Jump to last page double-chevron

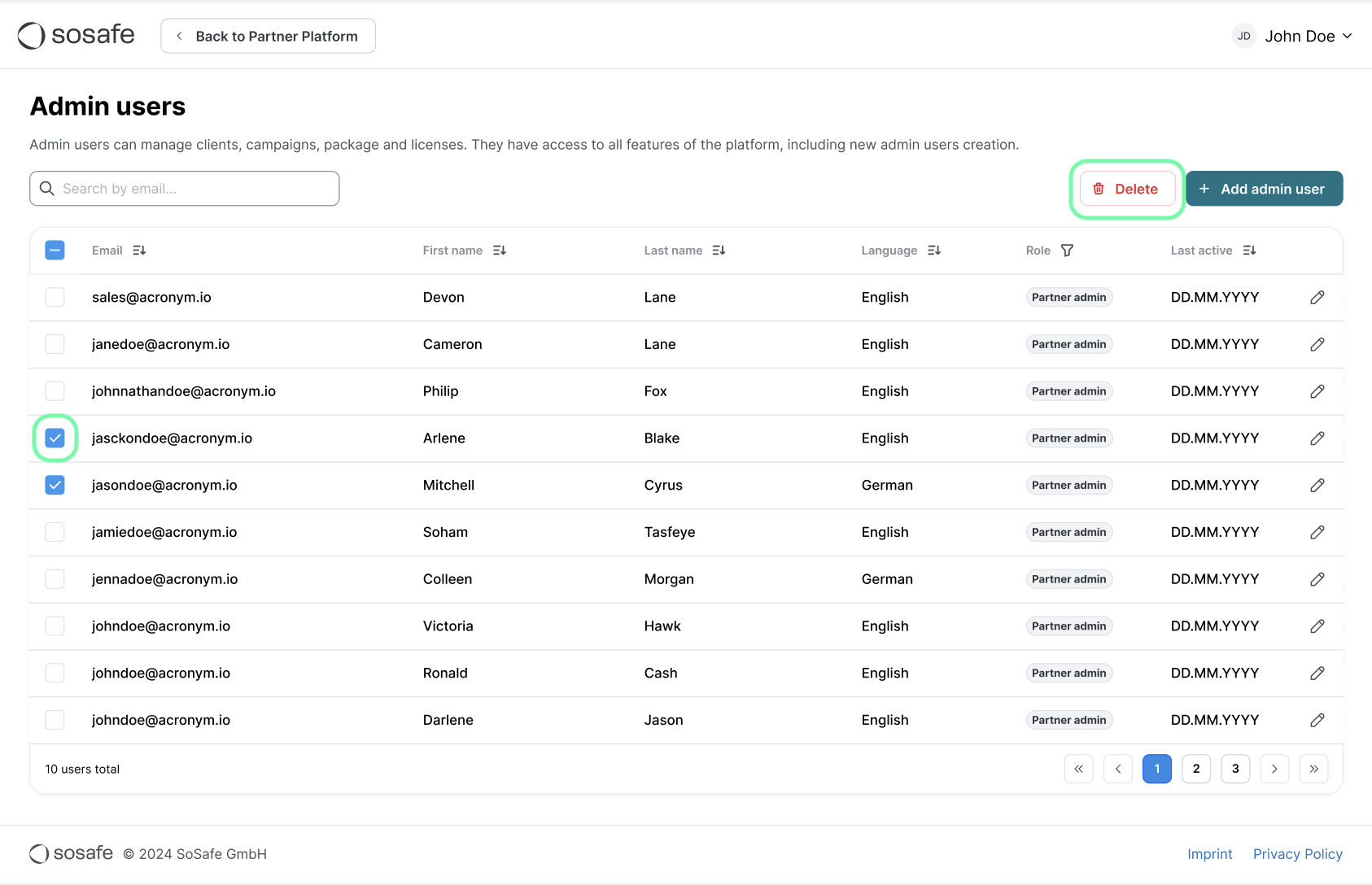pyautogui.click(x=1314, y=769)
